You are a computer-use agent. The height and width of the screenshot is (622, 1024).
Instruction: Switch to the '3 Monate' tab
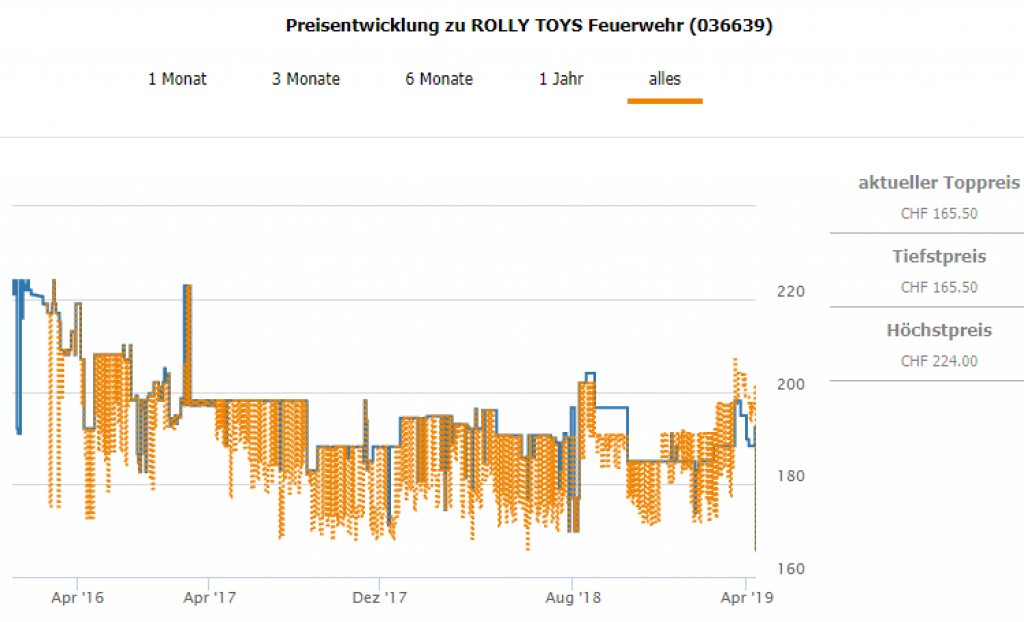coord(305,79)
